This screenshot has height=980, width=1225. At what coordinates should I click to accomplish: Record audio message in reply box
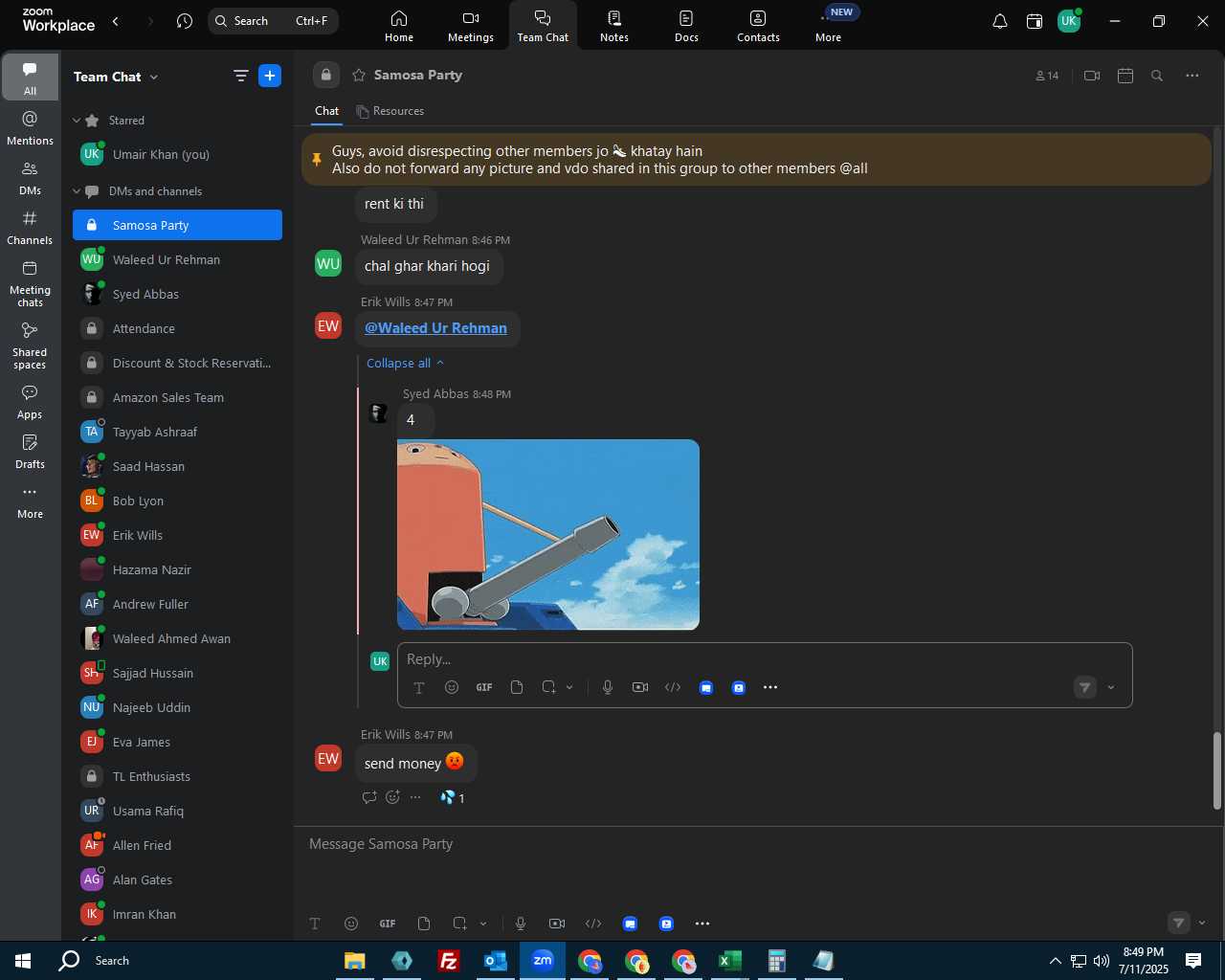coord(608,687)
